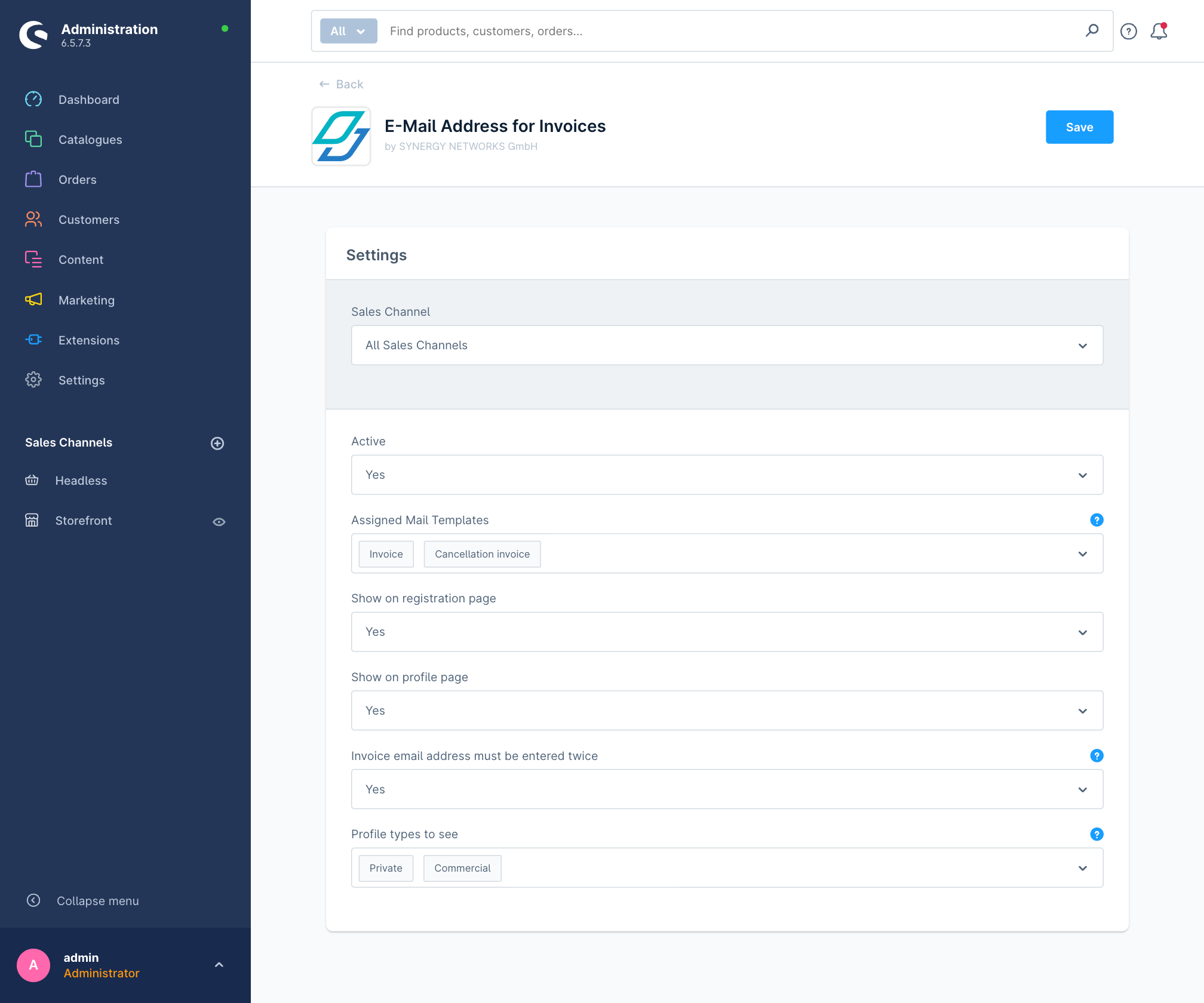Click the Orders sidebar icon
The width and height of the screenshot is (1204, 1003).
click(33, 180)
